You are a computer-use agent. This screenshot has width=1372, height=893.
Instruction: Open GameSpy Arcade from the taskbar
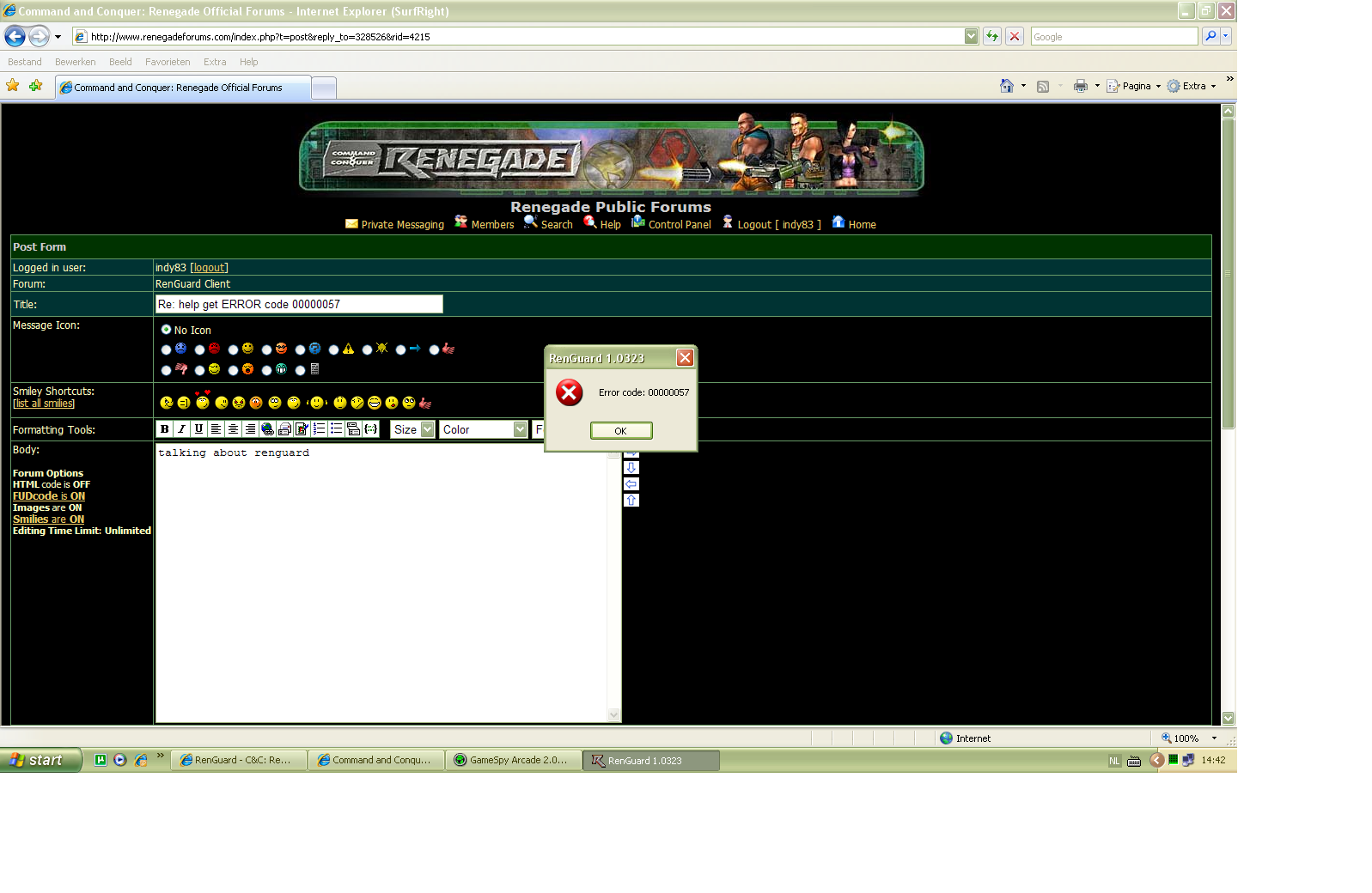513,760
